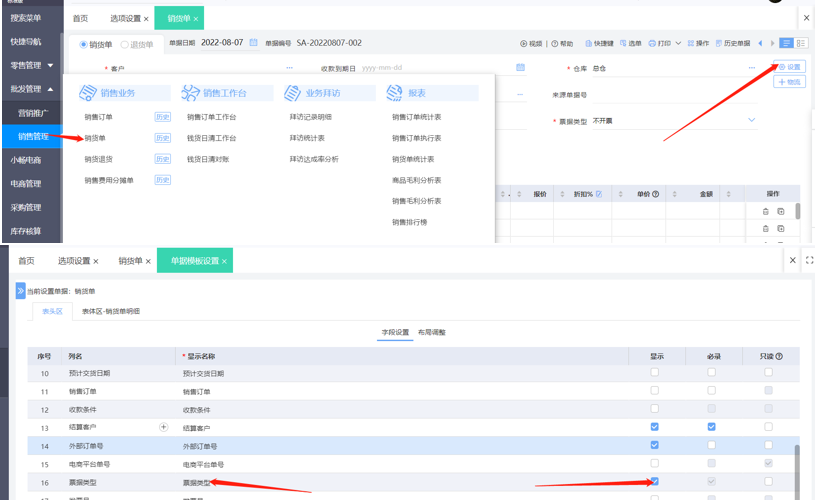Screen dimensions: 815x500
Task: Toggle 必录 checkbox for 结算客户 row
Action: point(711,427)
